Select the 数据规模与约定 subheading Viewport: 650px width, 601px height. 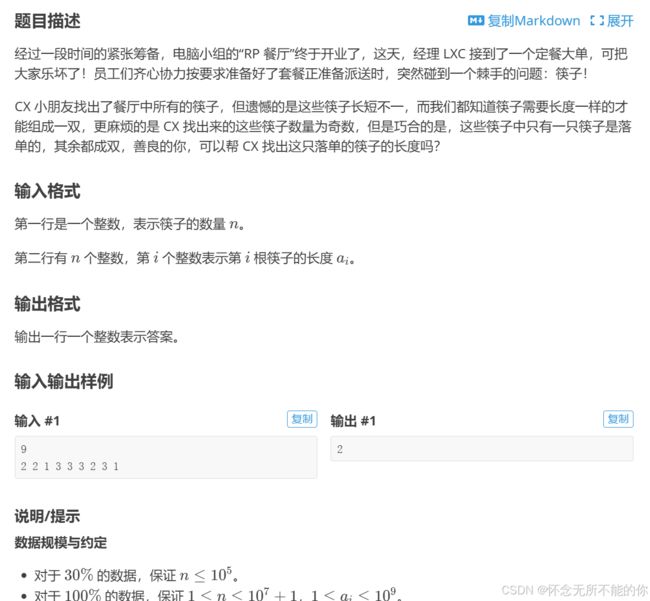click(x=61, y=542)
